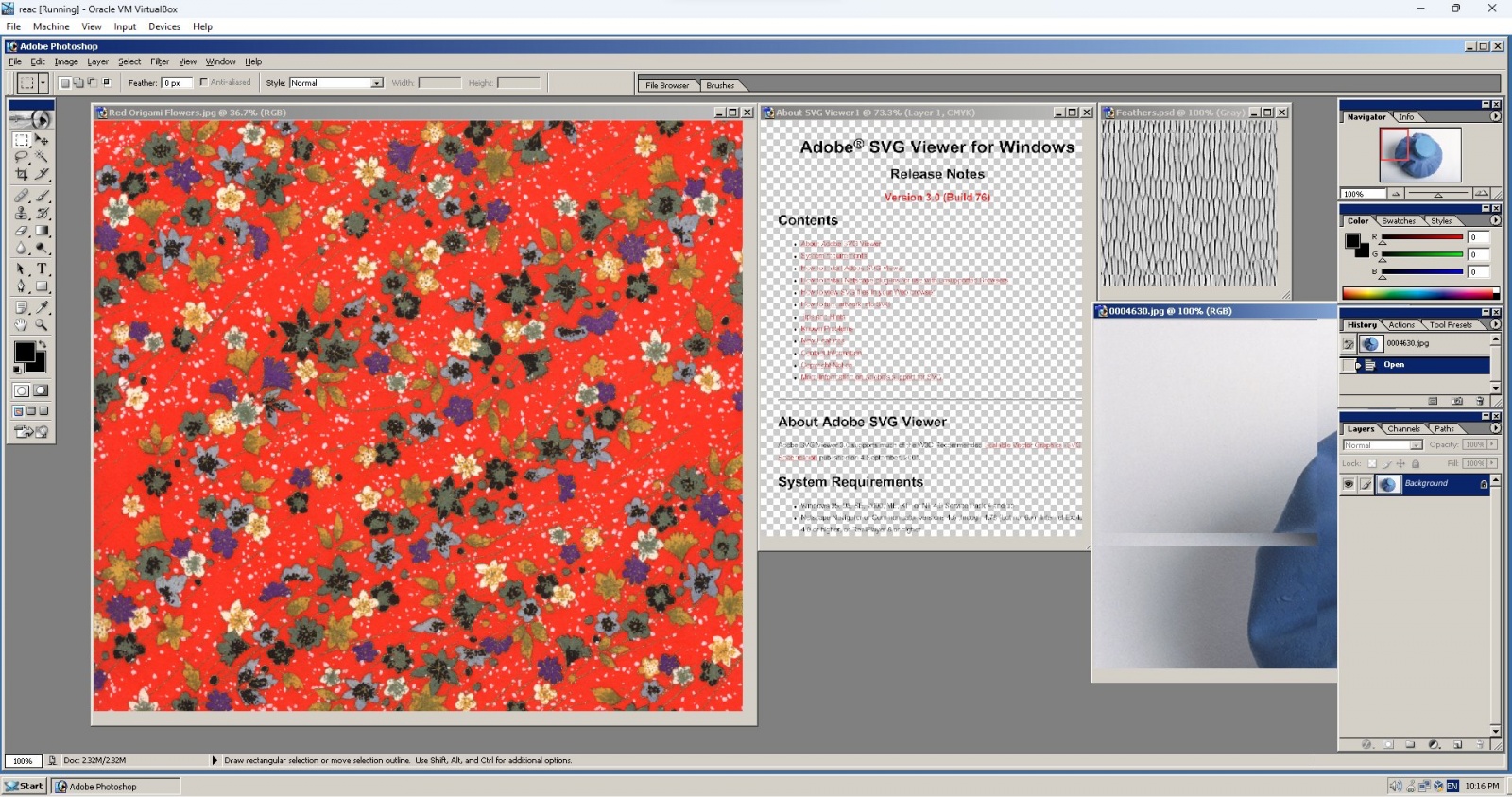Switch to Standard edit mode
Screen dimensions: 1512x797
tap(22, 390)
